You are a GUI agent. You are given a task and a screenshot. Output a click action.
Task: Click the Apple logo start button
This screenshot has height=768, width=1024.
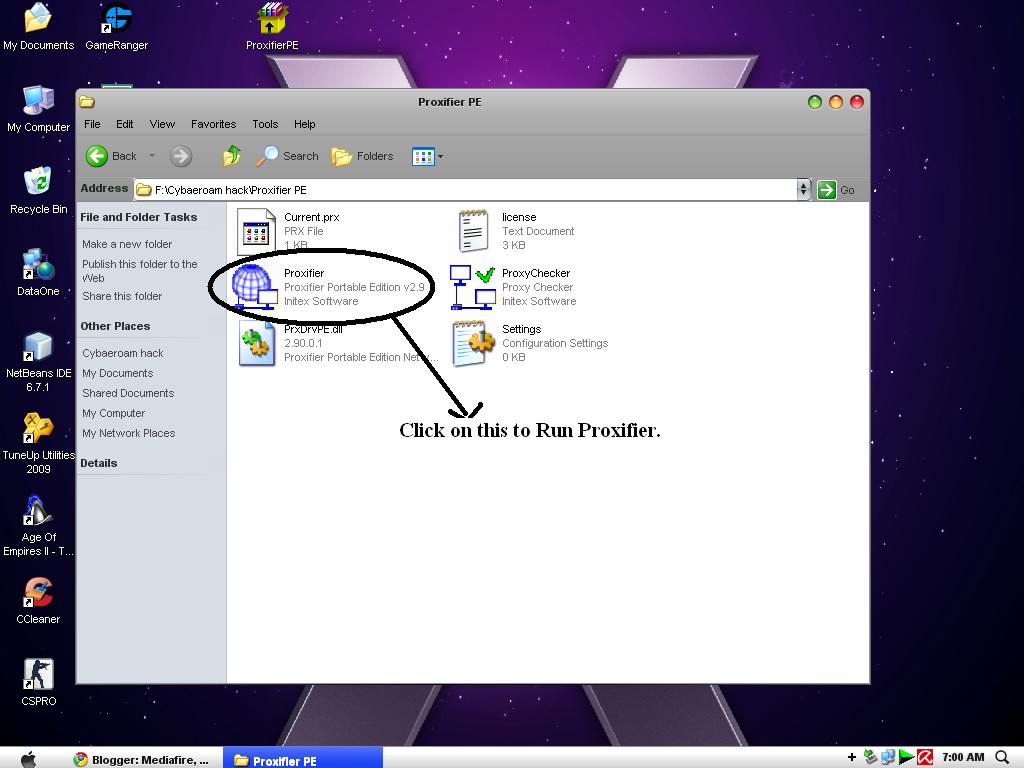pos(29,759)
